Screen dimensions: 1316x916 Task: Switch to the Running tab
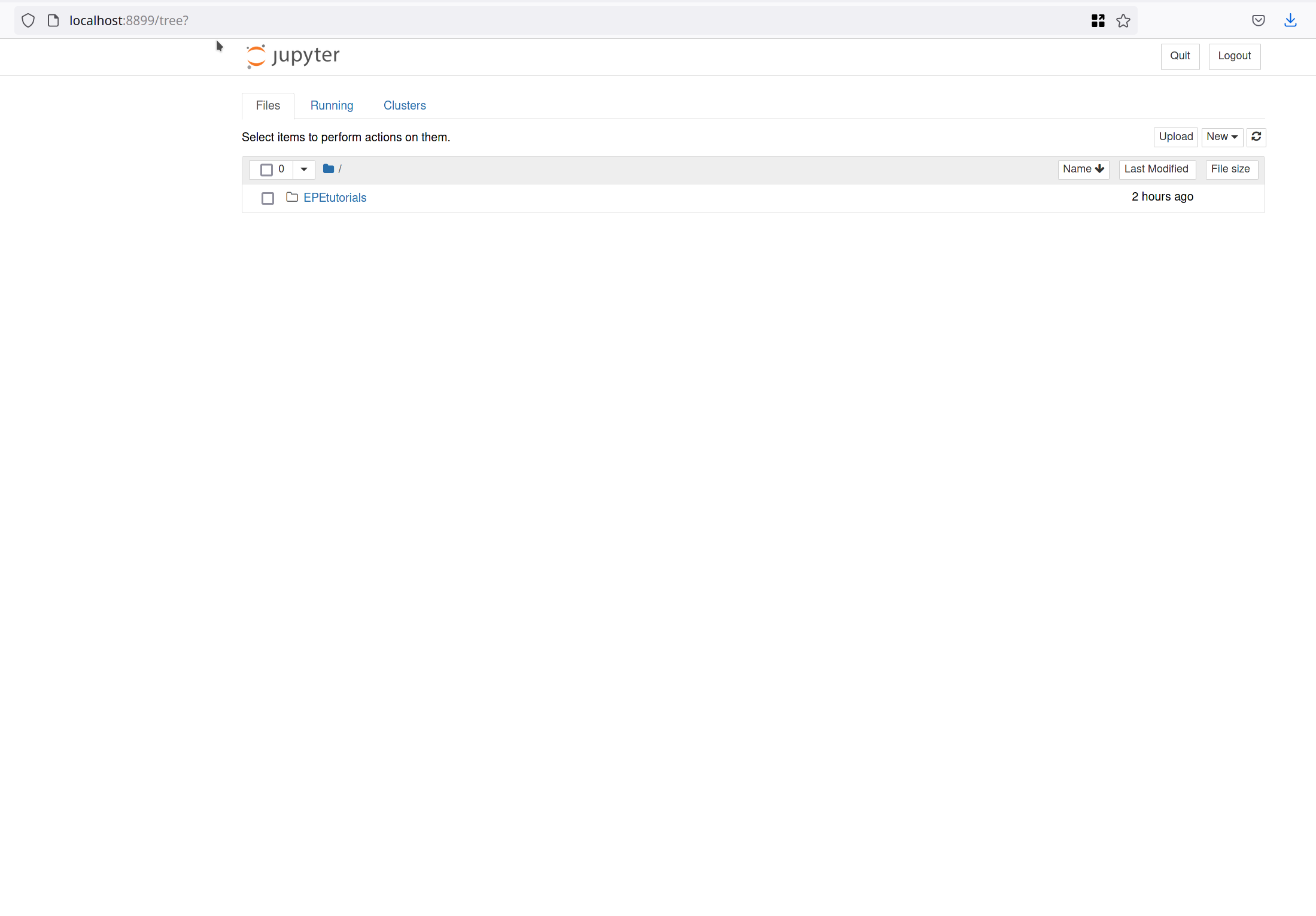pyautogui.click(x=332, y=106)
